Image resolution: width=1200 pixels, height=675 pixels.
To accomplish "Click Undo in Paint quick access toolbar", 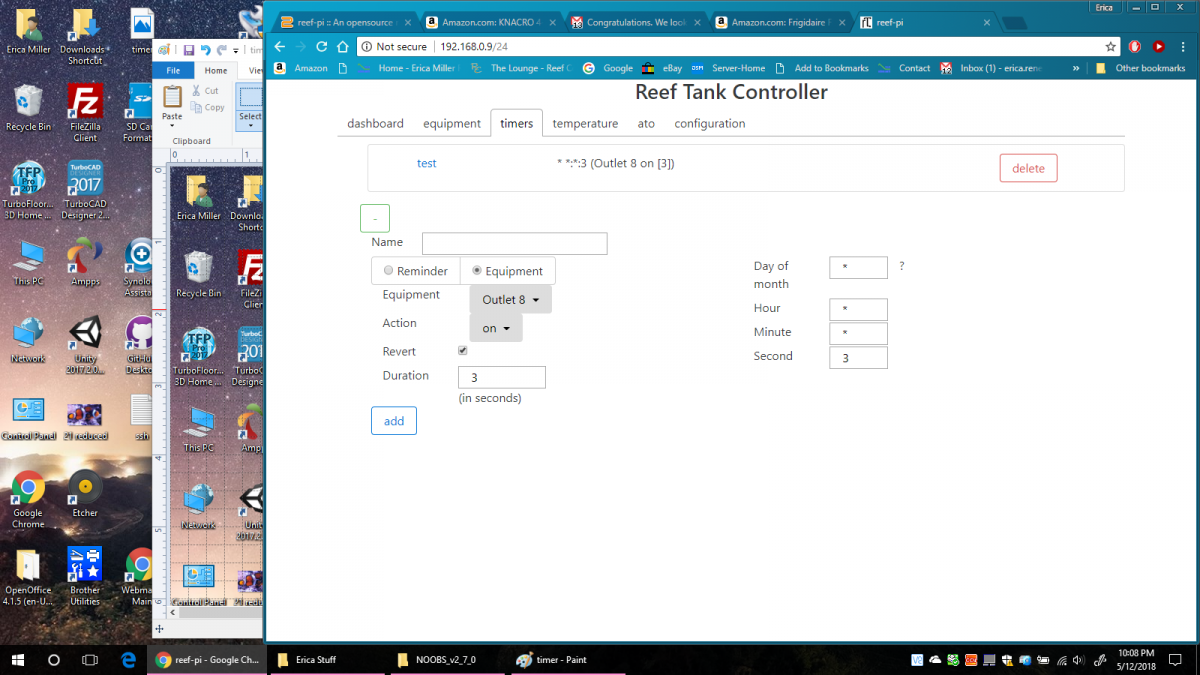I will 205,50.
